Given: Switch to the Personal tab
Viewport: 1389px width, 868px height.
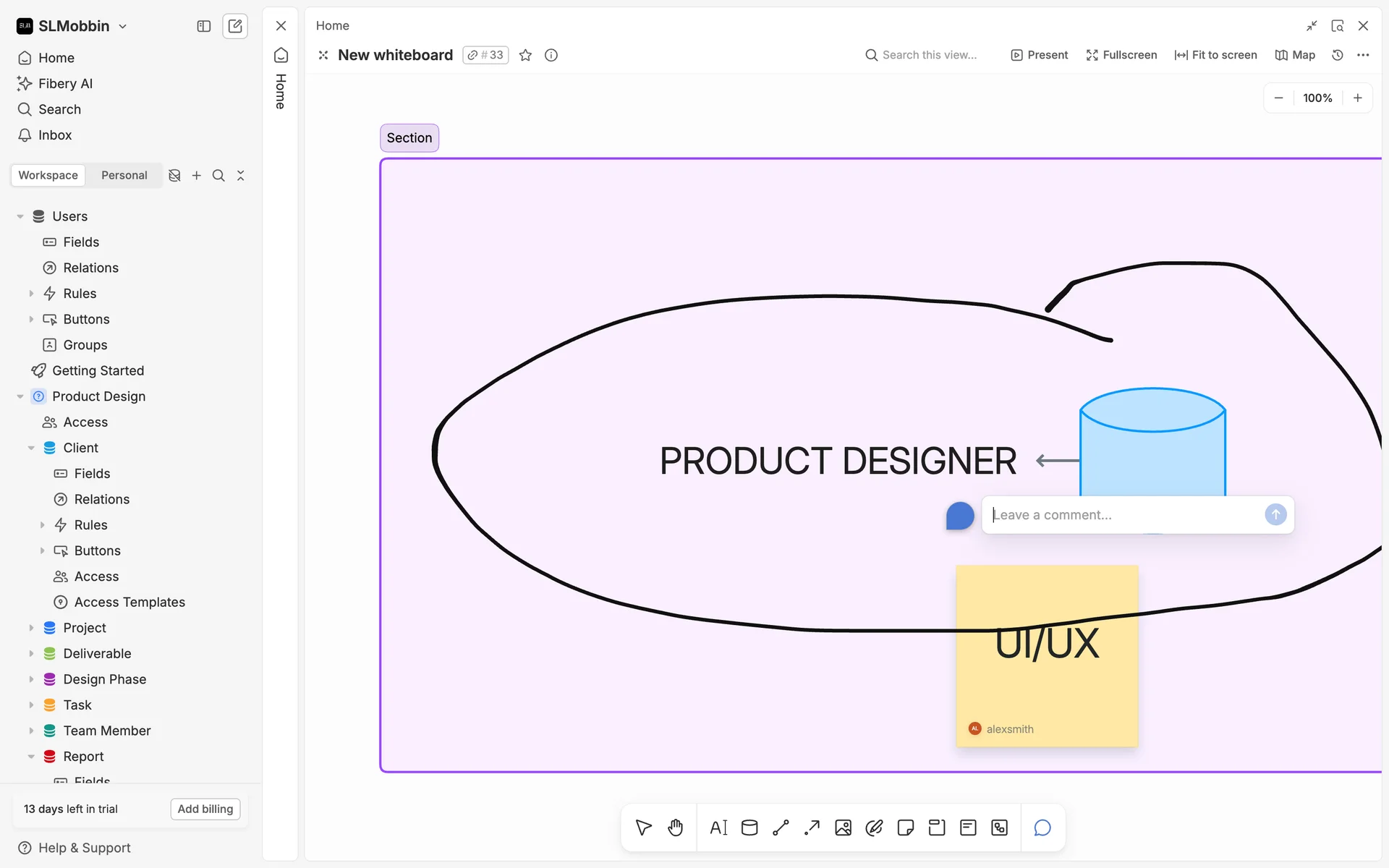Looking at the screenshot, I should pos(124,175).
